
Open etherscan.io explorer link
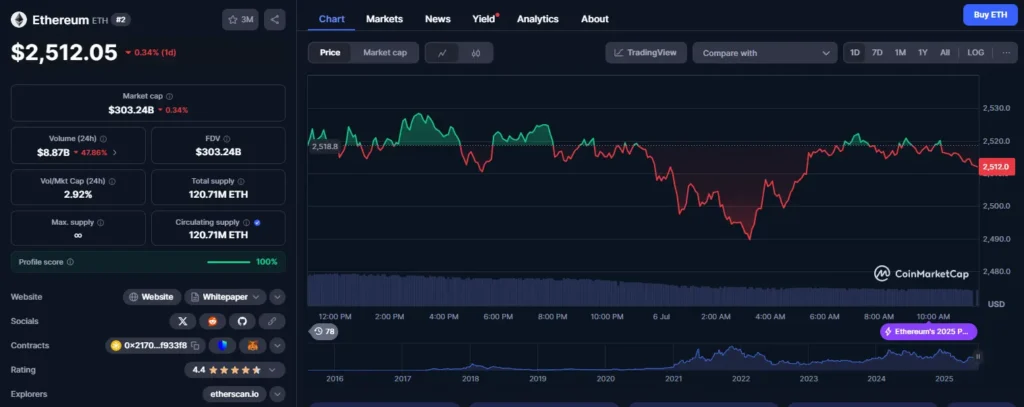[234, 395]
